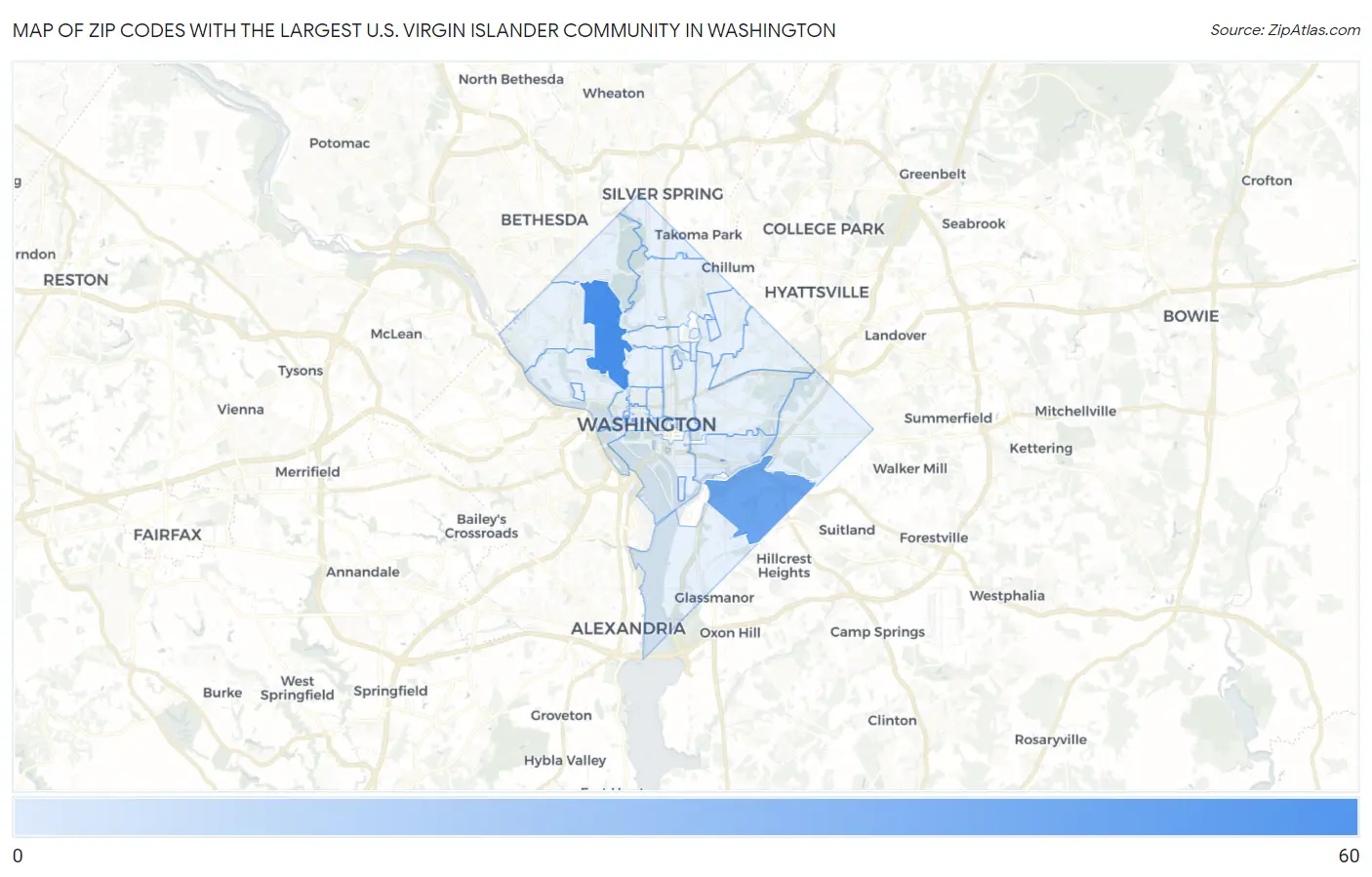Click the Camp Springs map label
Screen dimensions: 1372x877
click(878, 632)
